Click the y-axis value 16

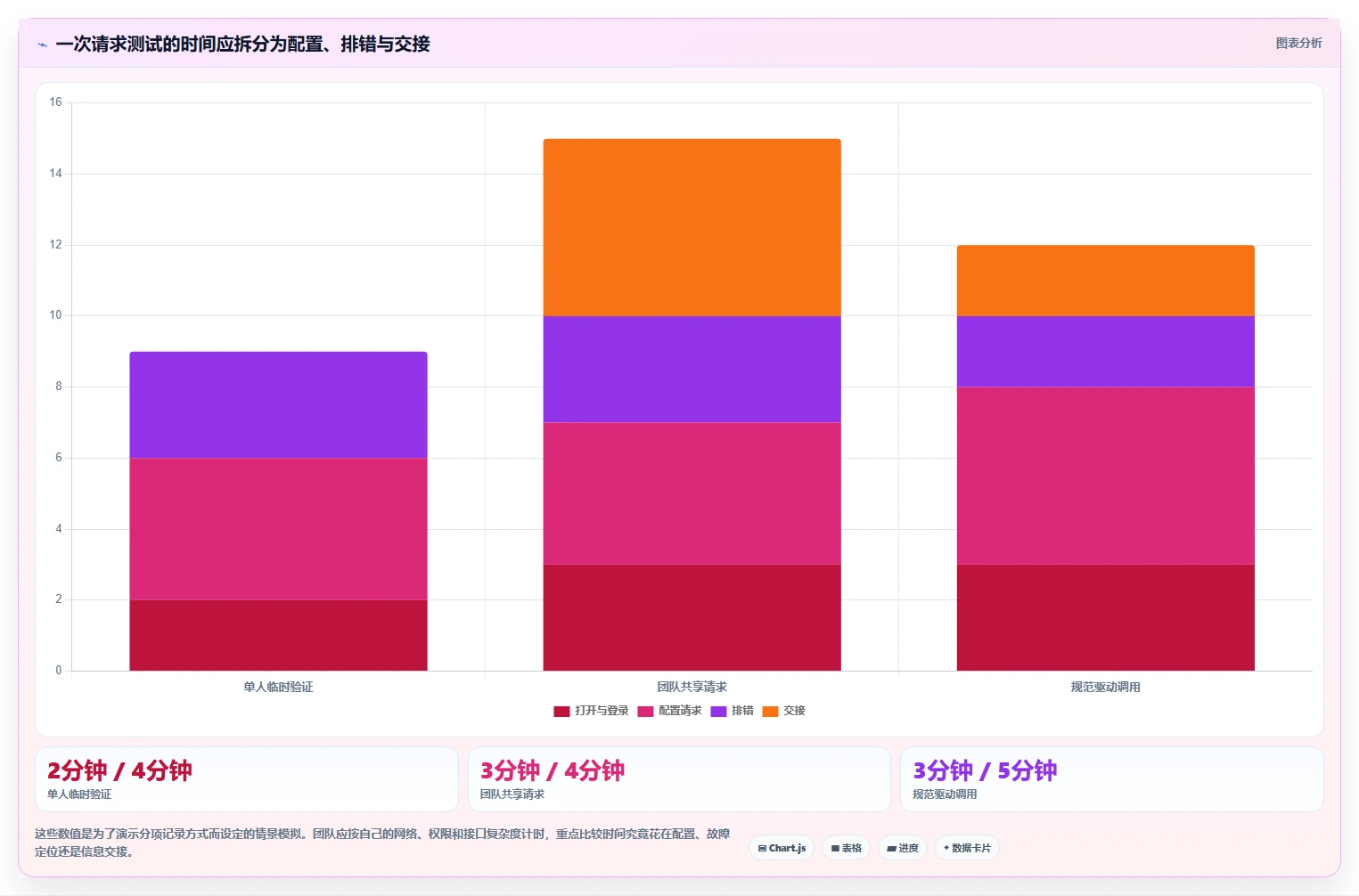pyautogui.click(x=55, y=102)
